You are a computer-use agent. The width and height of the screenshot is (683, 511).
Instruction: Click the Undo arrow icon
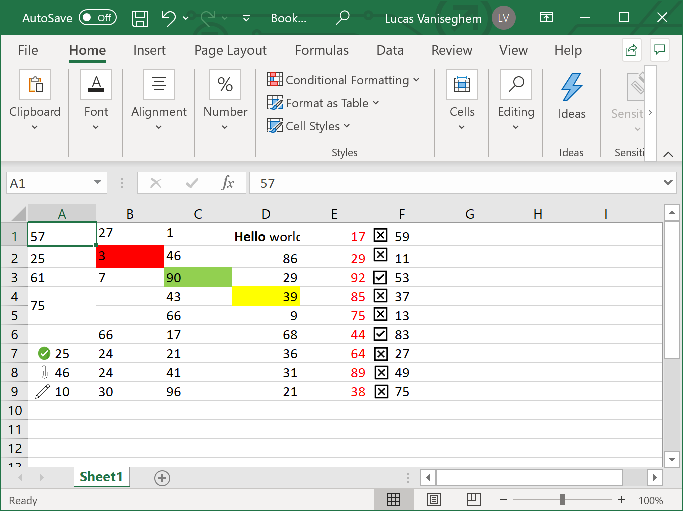[x=169, y=18]
